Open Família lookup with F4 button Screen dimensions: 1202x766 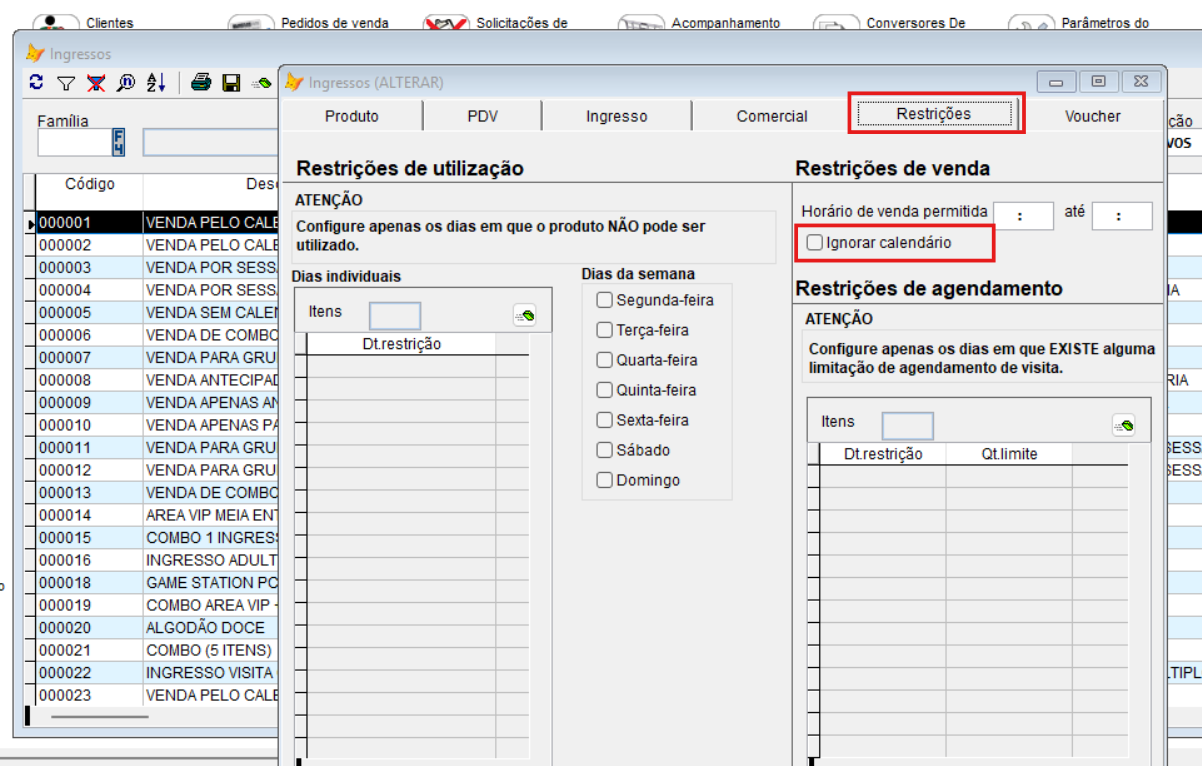(x=118, y=143)
